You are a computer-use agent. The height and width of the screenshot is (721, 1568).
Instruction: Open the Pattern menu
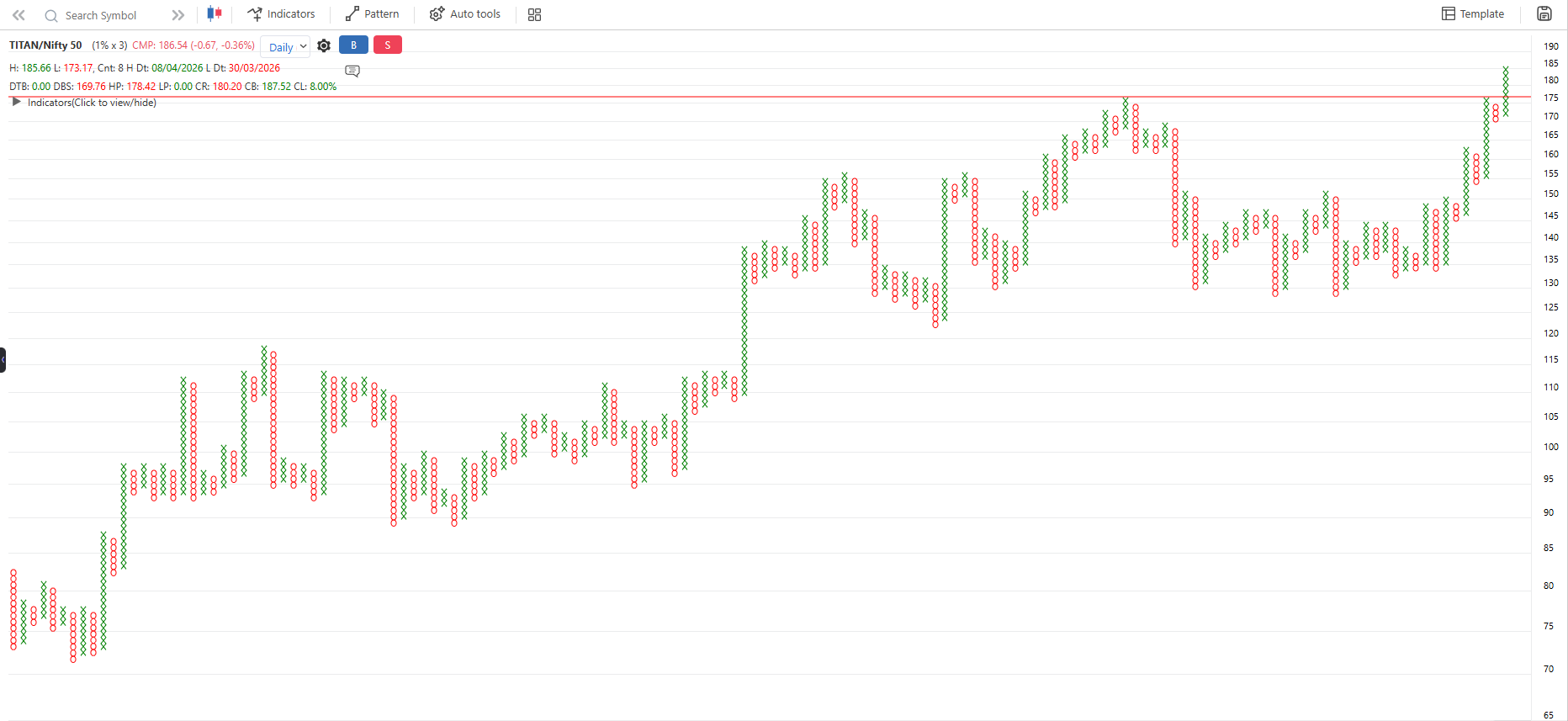pos(372,14)
